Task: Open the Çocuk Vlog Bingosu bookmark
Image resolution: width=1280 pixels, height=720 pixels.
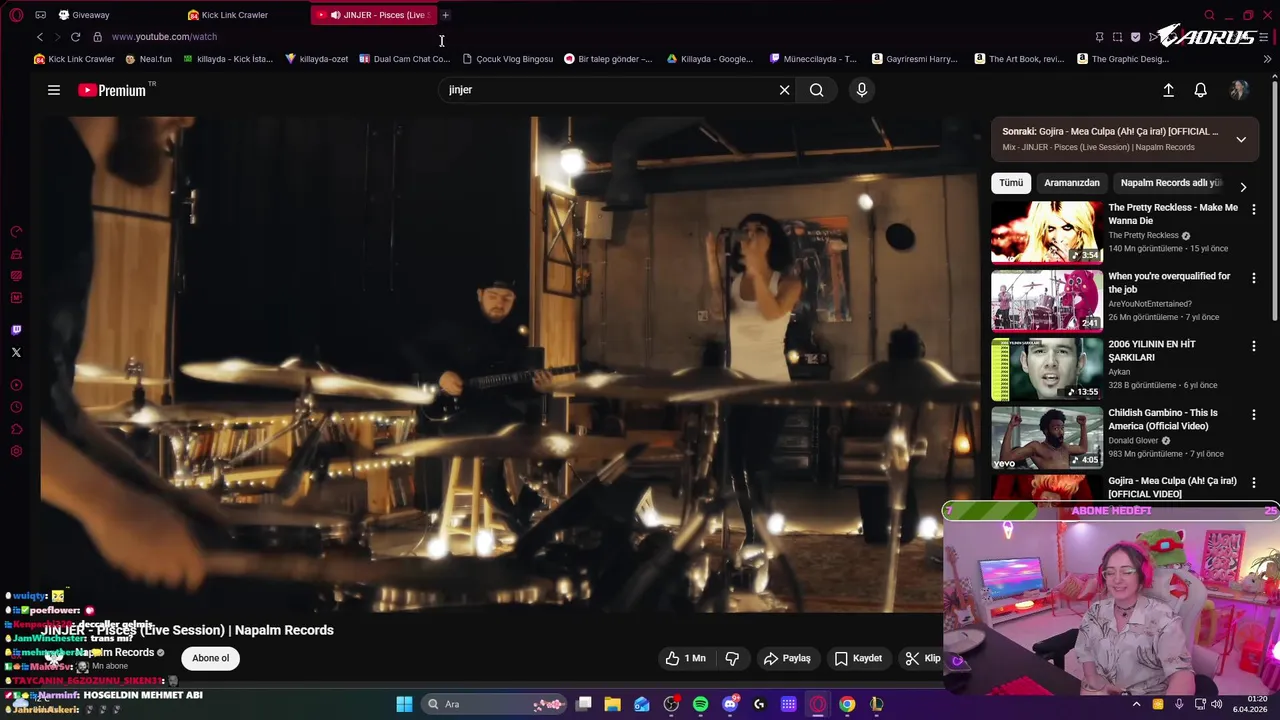Action: [x=507, y=59]
